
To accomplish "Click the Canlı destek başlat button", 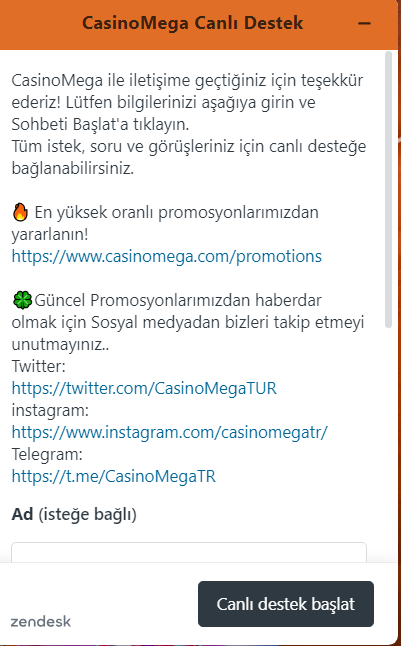I will [x=286, y=604].
